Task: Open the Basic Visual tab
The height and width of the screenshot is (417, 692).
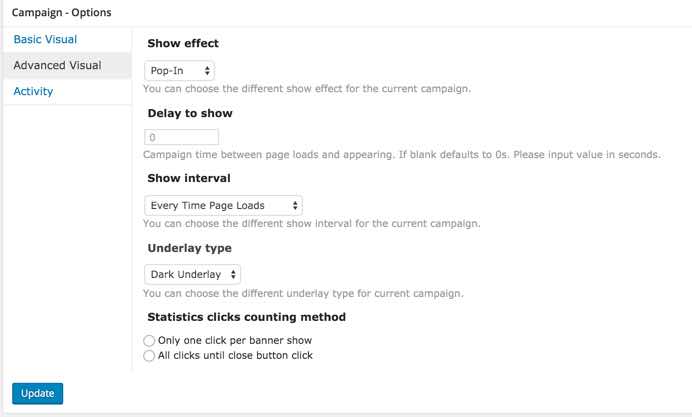Action: point(45,39)
